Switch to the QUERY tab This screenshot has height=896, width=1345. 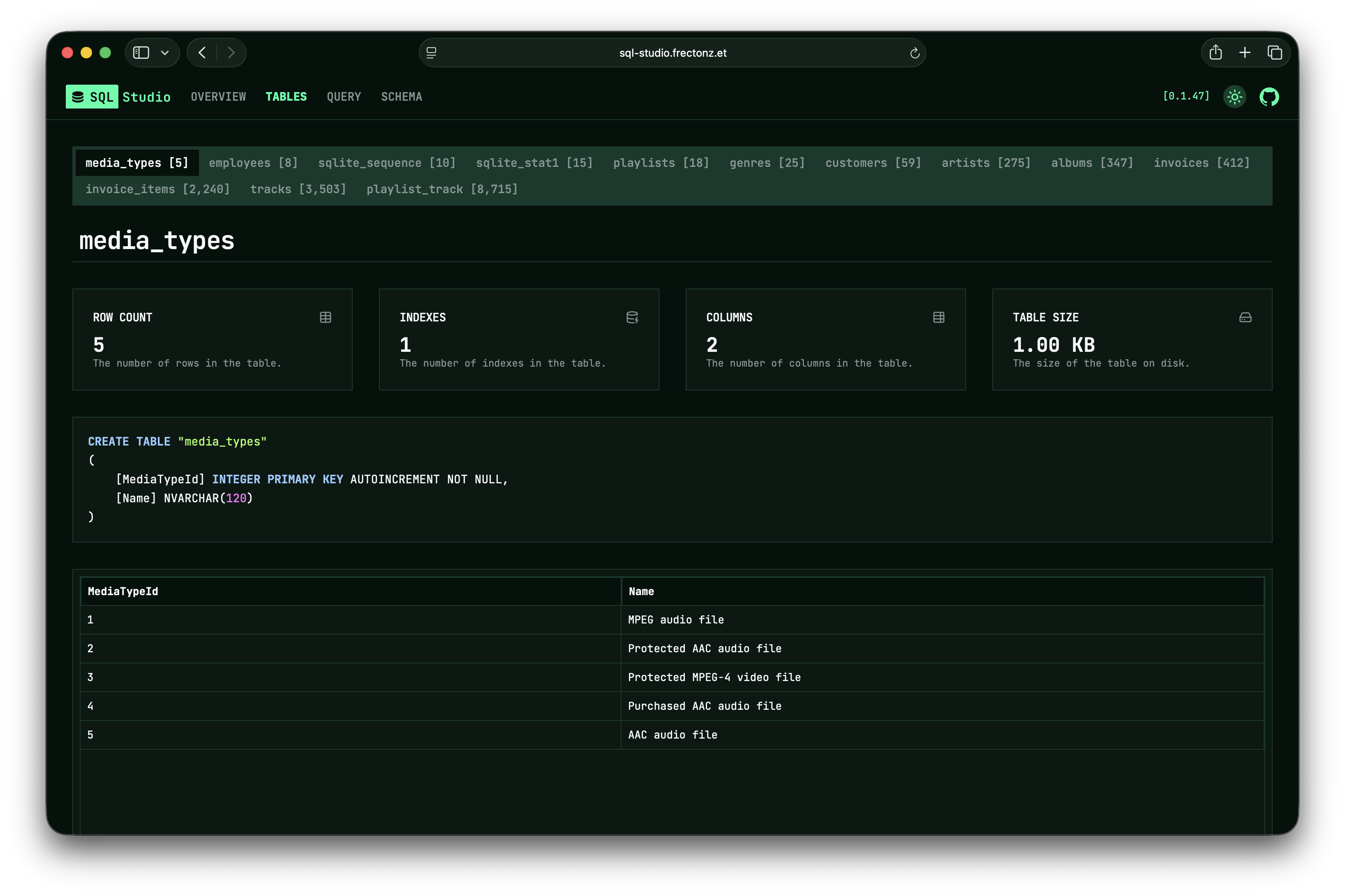[x=343, y=97]
